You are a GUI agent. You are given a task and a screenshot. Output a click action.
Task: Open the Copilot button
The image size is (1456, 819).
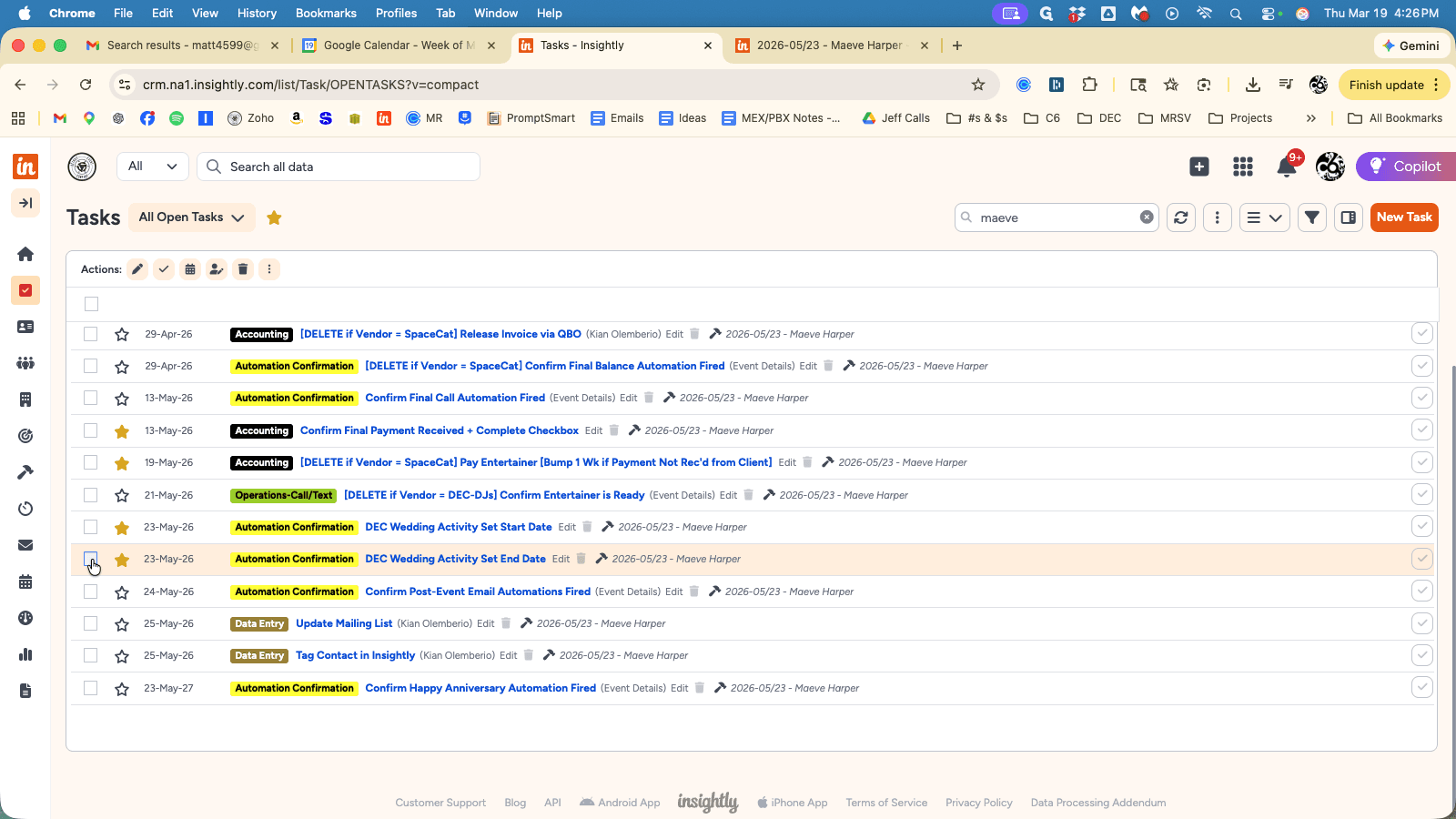click(x=1405, y=167)
